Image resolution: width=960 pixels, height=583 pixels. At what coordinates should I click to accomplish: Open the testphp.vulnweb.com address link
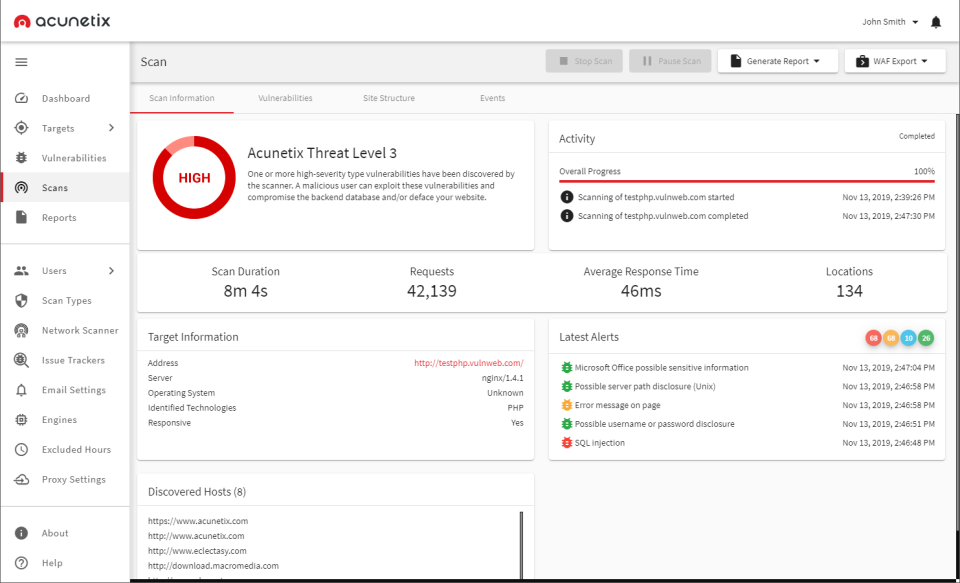point(469,363)
